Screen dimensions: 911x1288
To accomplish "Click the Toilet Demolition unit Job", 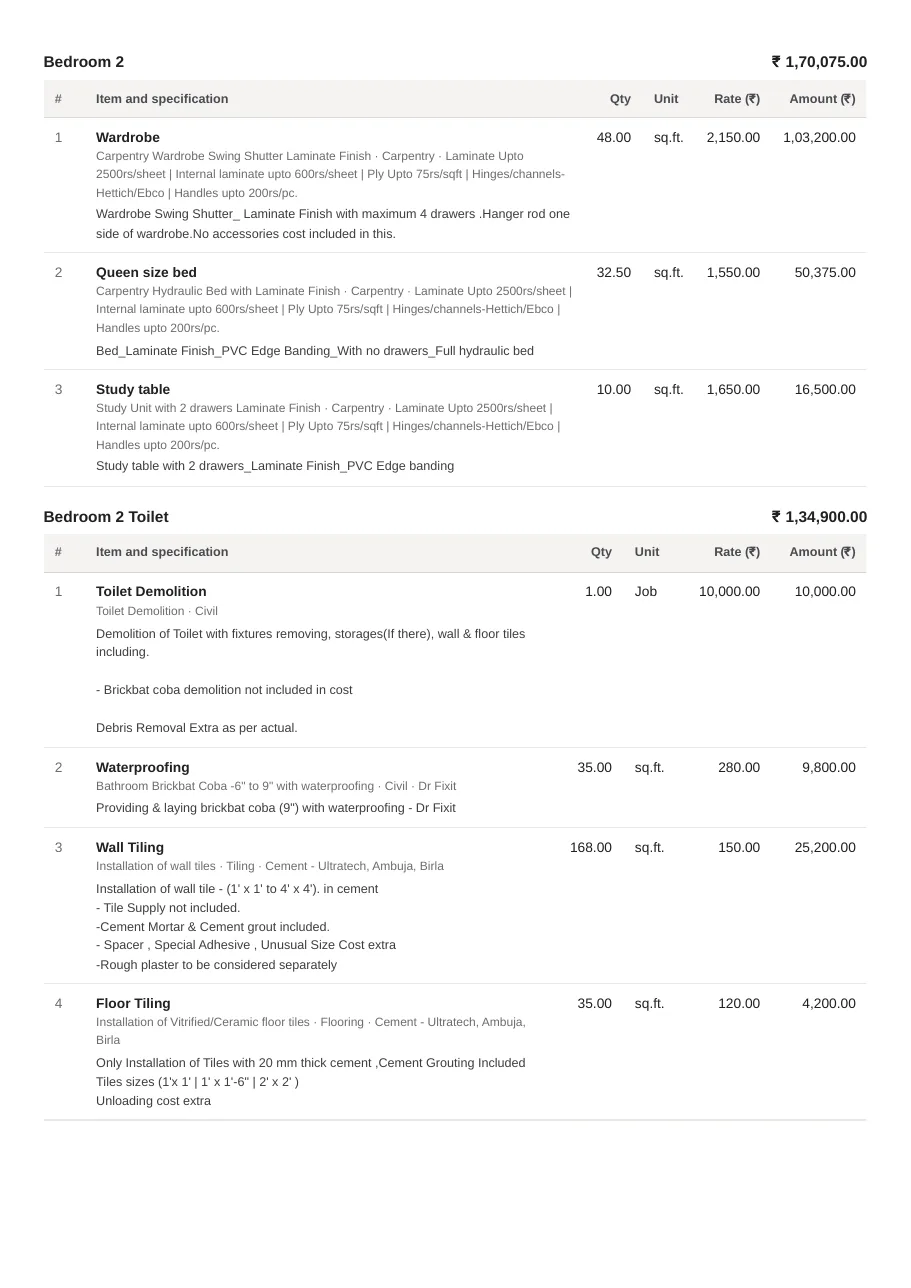I will pyautogui.click(x=646, y=591).
